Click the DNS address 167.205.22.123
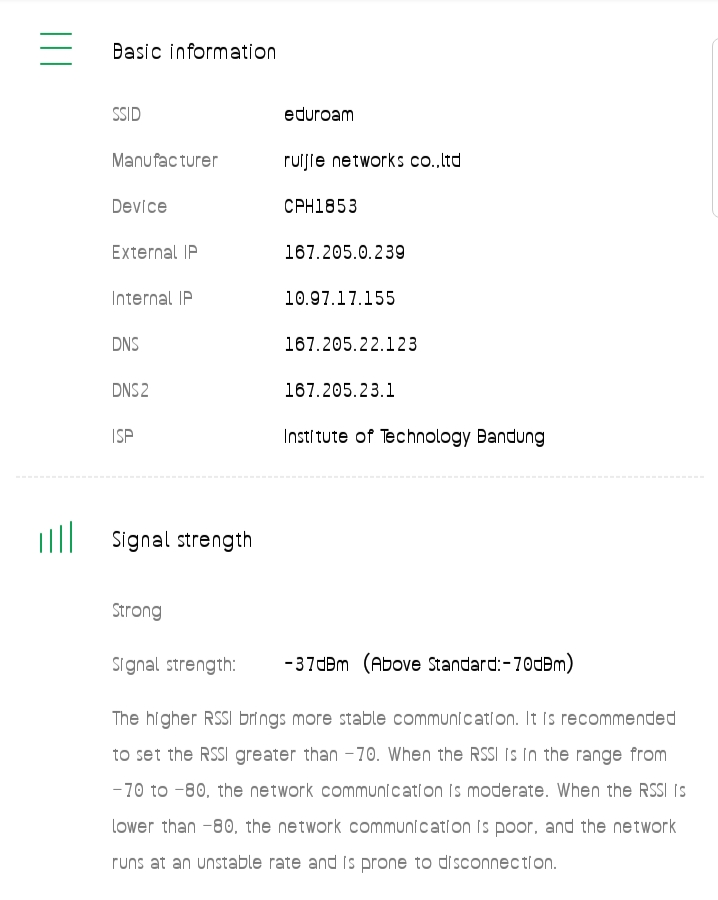 [x=351, y=345]
